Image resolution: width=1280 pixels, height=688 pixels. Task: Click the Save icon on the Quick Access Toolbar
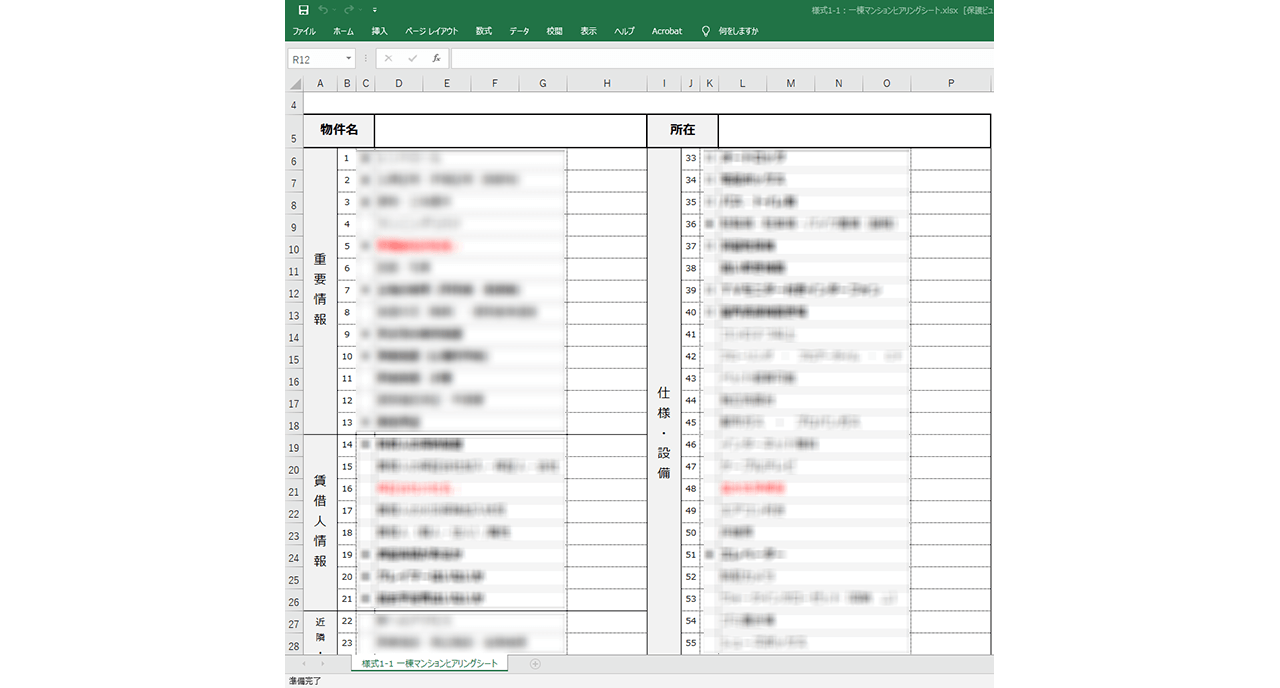click(x=304, y=9)
